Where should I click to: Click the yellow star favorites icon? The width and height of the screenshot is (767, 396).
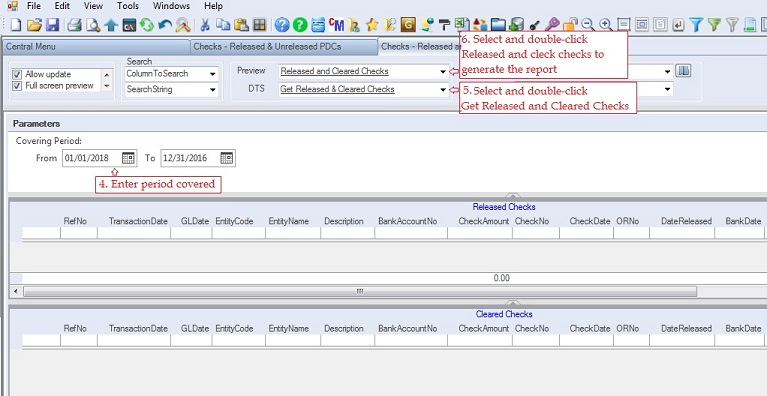(x=372, y=24)
